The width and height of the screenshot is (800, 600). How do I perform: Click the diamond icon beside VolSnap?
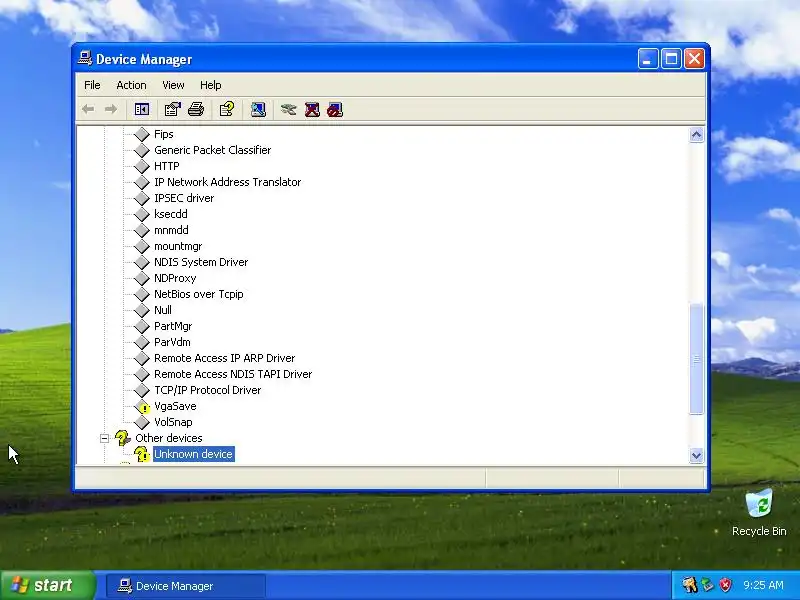point(142,422)
